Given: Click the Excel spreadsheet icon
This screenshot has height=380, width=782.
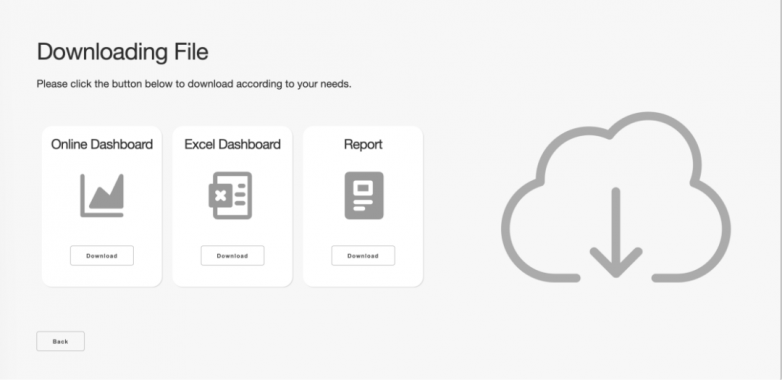Looking at the screenshot, I should pos(230,195).
